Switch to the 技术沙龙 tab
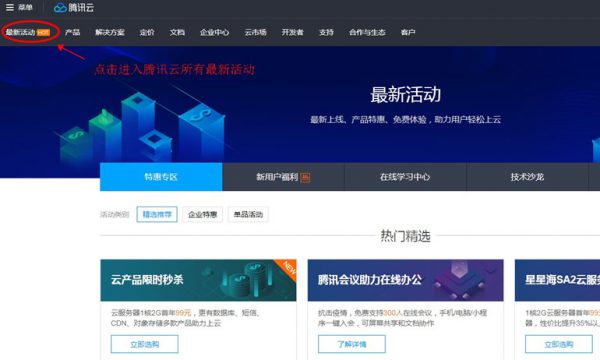Viewport: 600px width, 360px height. (x=527, y=177)
